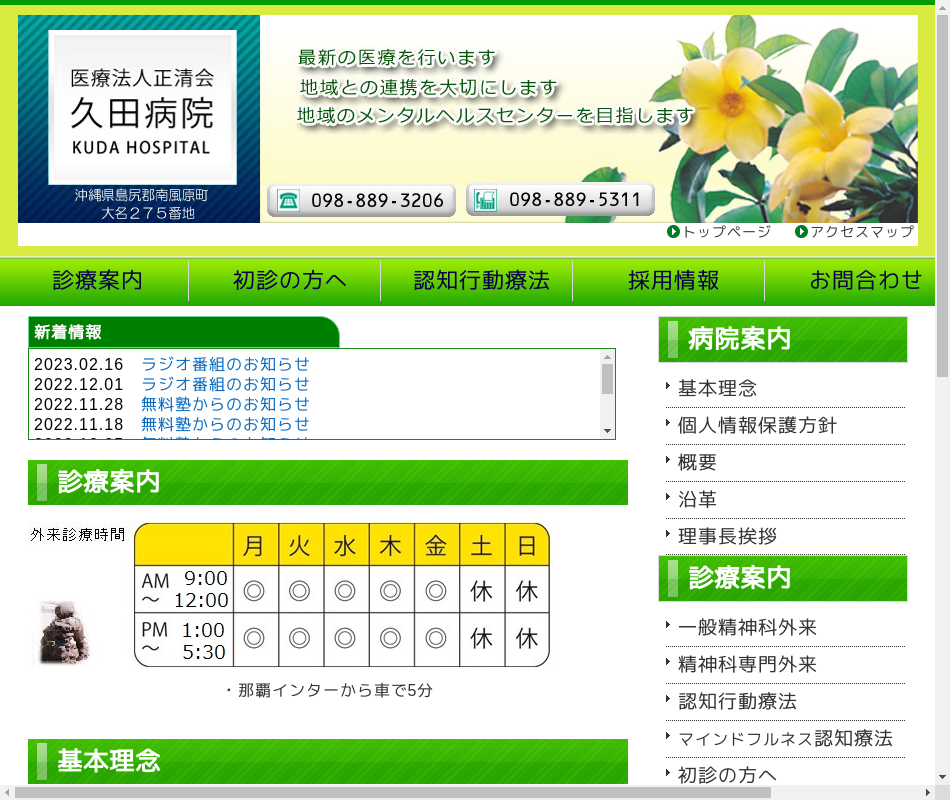Click the green arrow icon before トップページ
Screen dimensions: 950x800
click(x=674, y=232)
